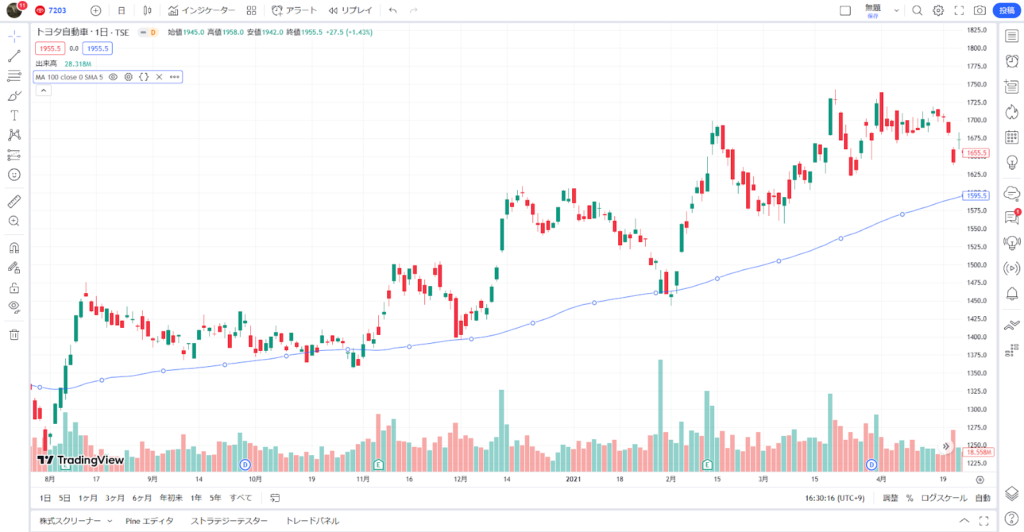Open the candlestick chart type menu
This screenshot has width=1024, height=532.
(x=148, y=10)
